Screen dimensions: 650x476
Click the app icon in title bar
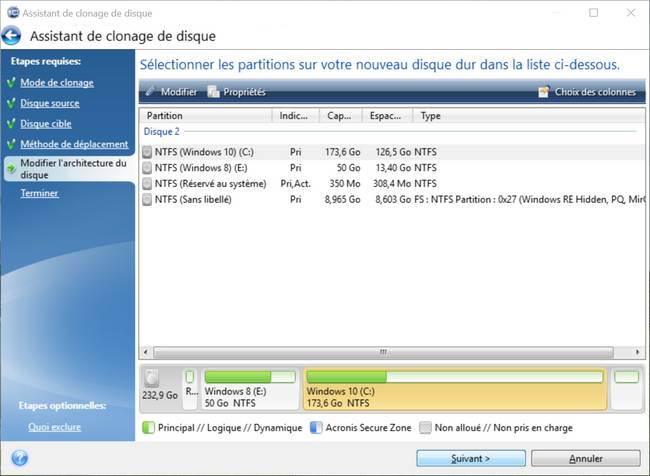13,13
